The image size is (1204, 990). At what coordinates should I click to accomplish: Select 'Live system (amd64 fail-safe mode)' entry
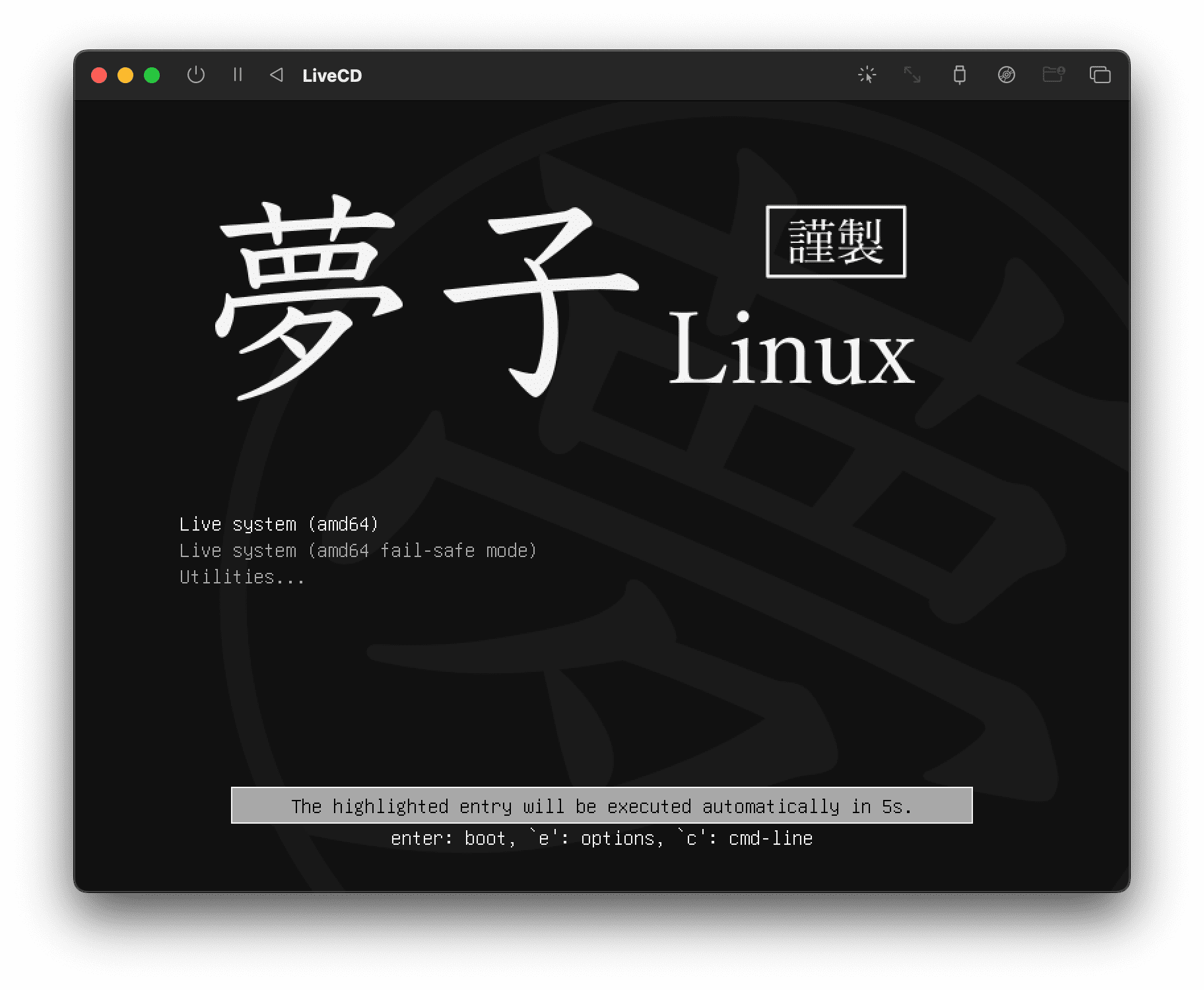(x=358, y=550)
